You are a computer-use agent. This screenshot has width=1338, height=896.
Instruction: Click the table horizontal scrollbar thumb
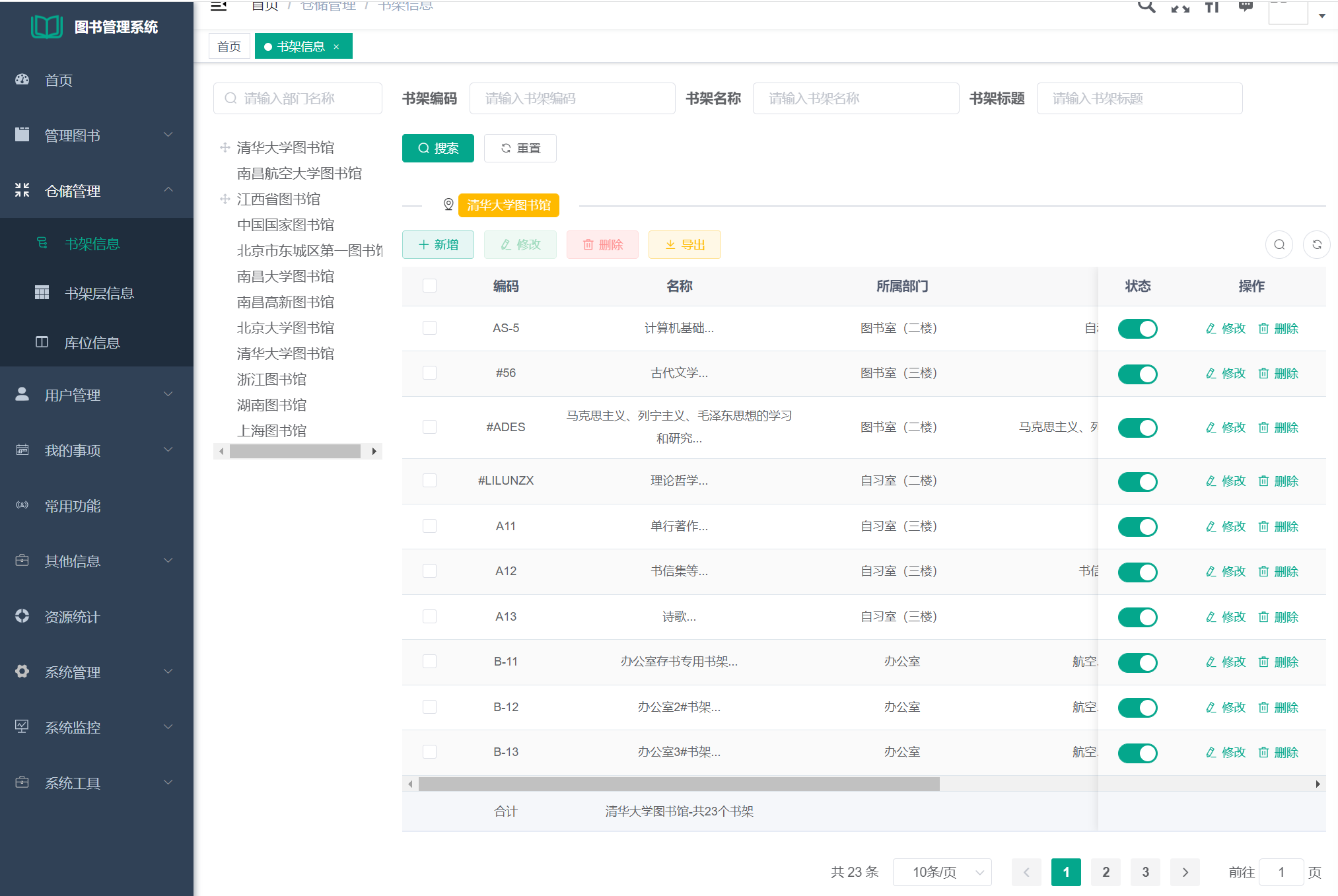(x=678, y=784)
